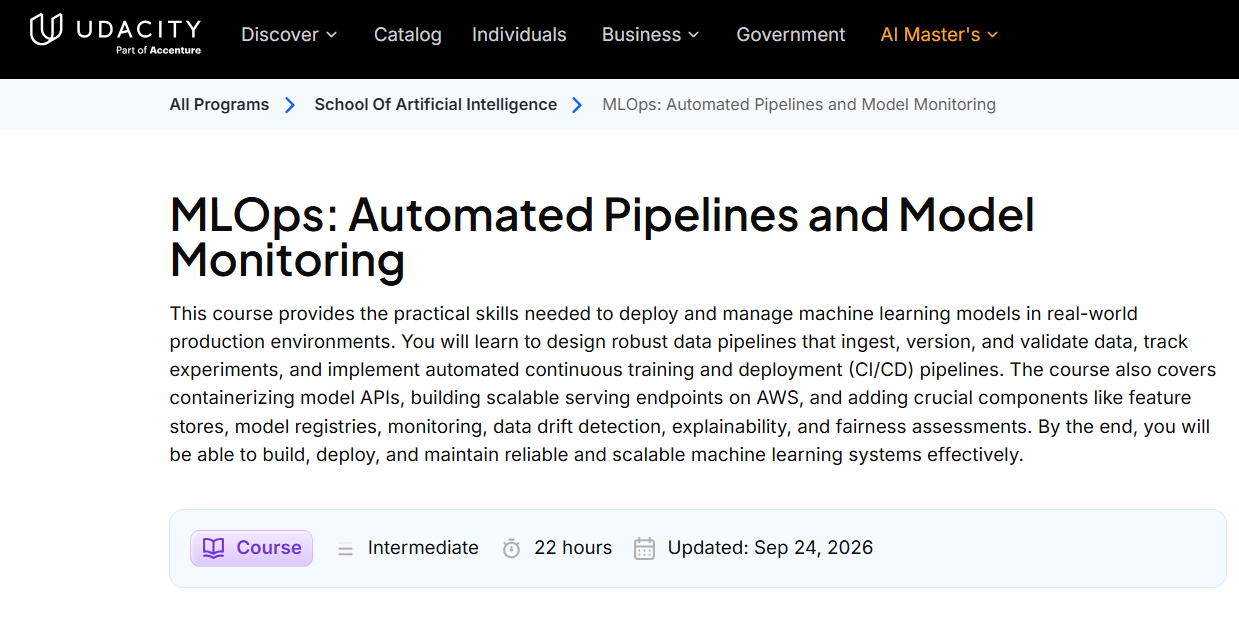Open the Discover dropdown menu
Screen dimensions: 1239x638
pyautogui.click(x=289, y=34)
